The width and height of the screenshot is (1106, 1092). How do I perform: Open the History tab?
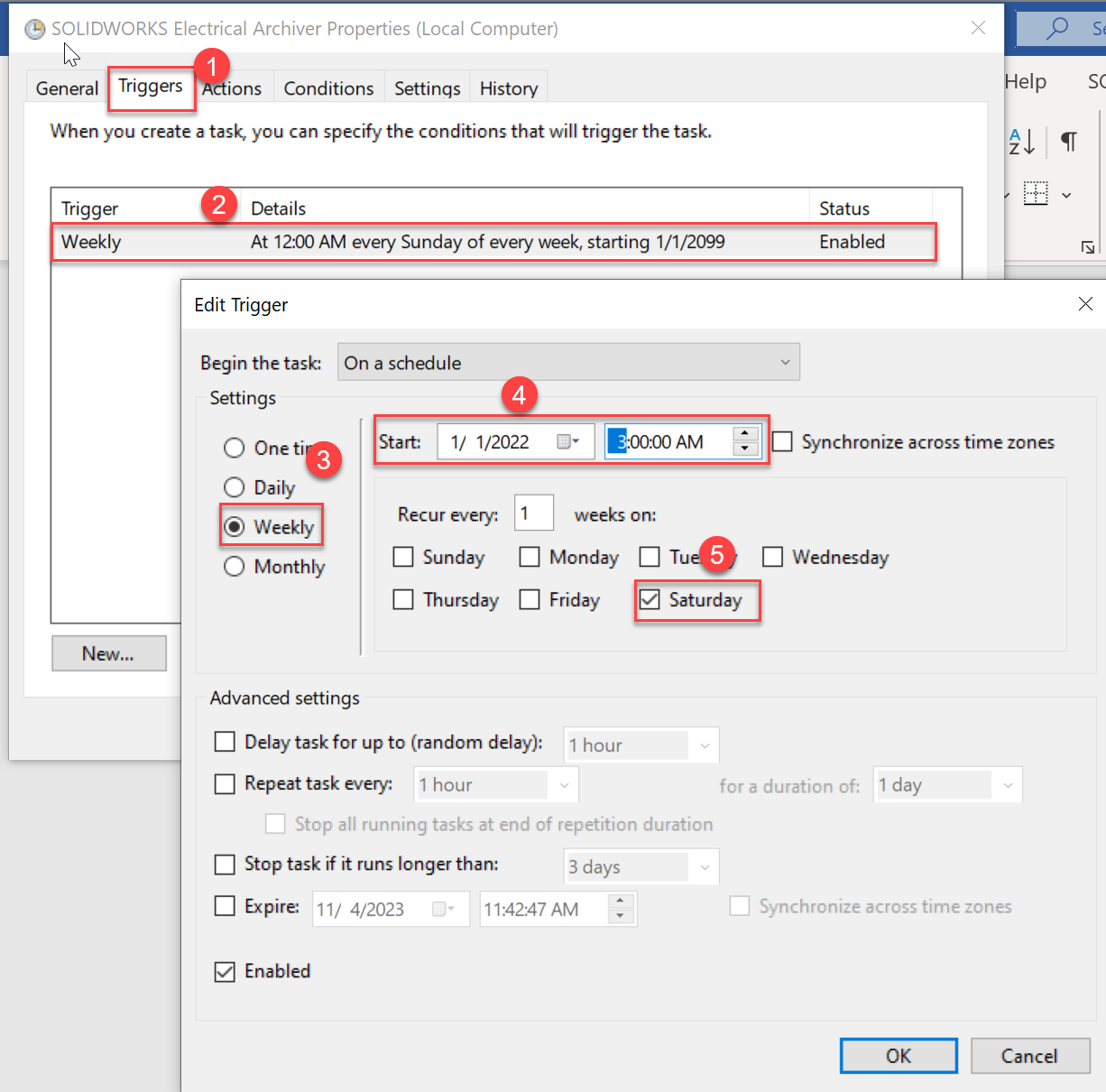point(508,88)
